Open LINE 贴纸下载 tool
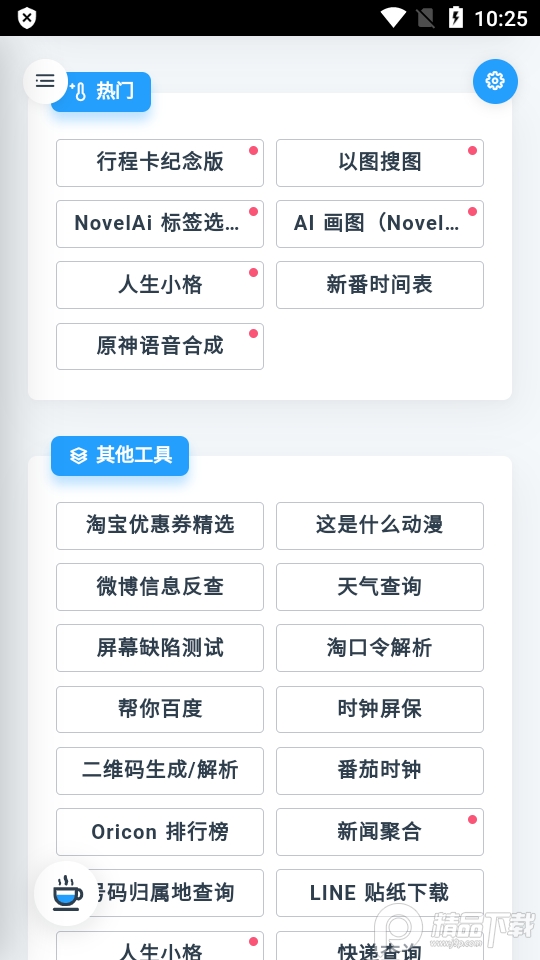The height and width of the screenshot is (960, 540). pos(380,893)
